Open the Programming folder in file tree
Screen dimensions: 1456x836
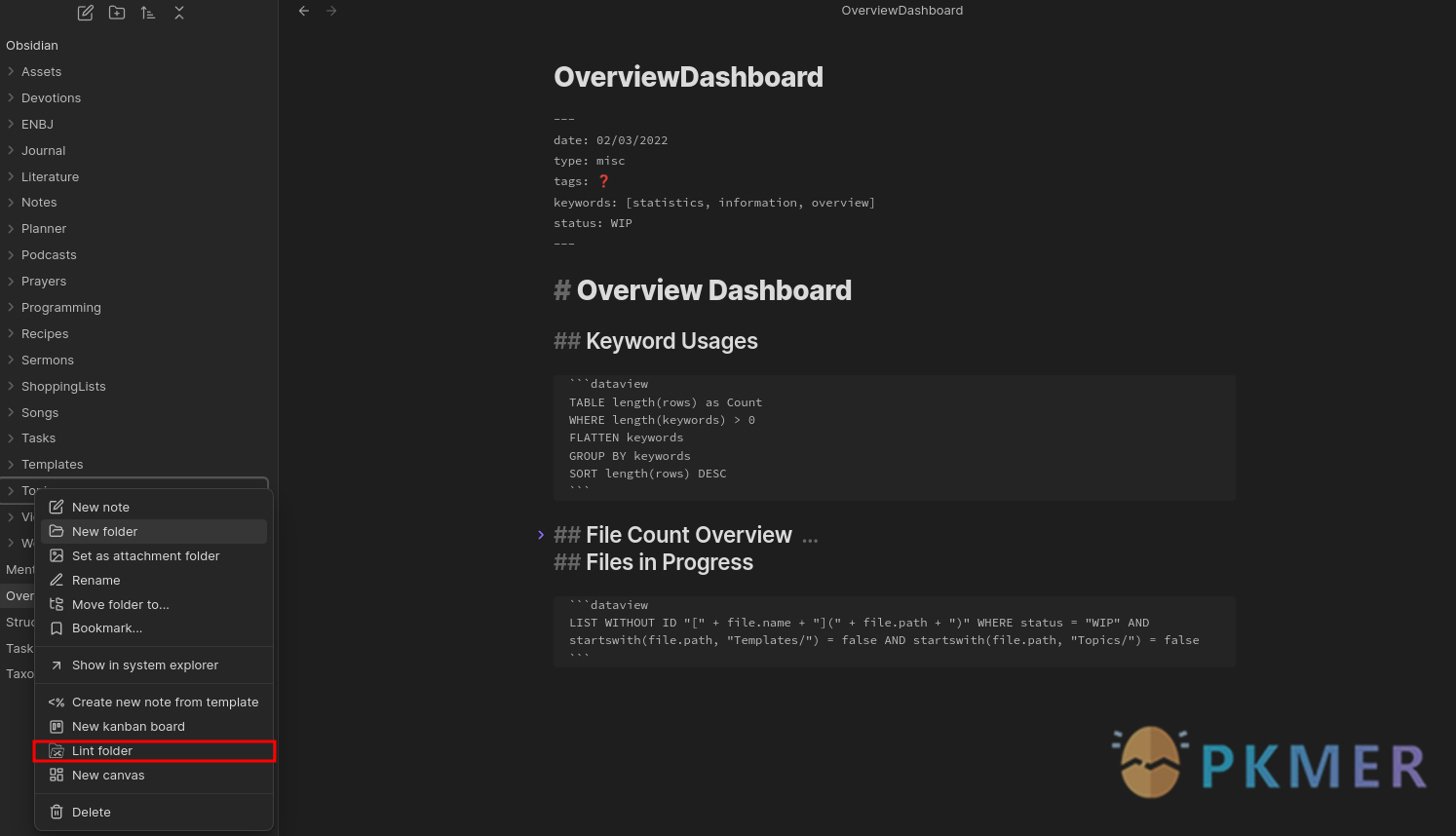pos(60,307)
